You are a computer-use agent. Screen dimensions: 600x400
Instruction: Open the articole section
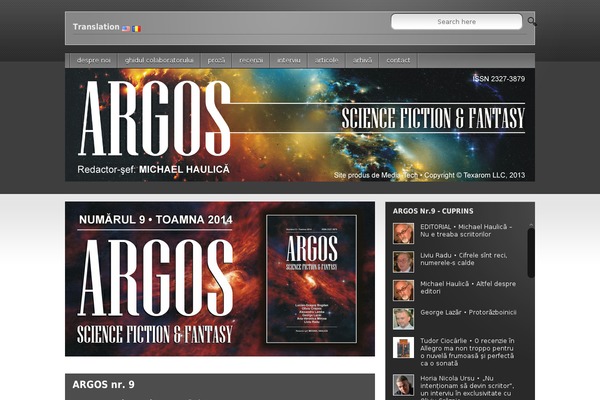327,60
